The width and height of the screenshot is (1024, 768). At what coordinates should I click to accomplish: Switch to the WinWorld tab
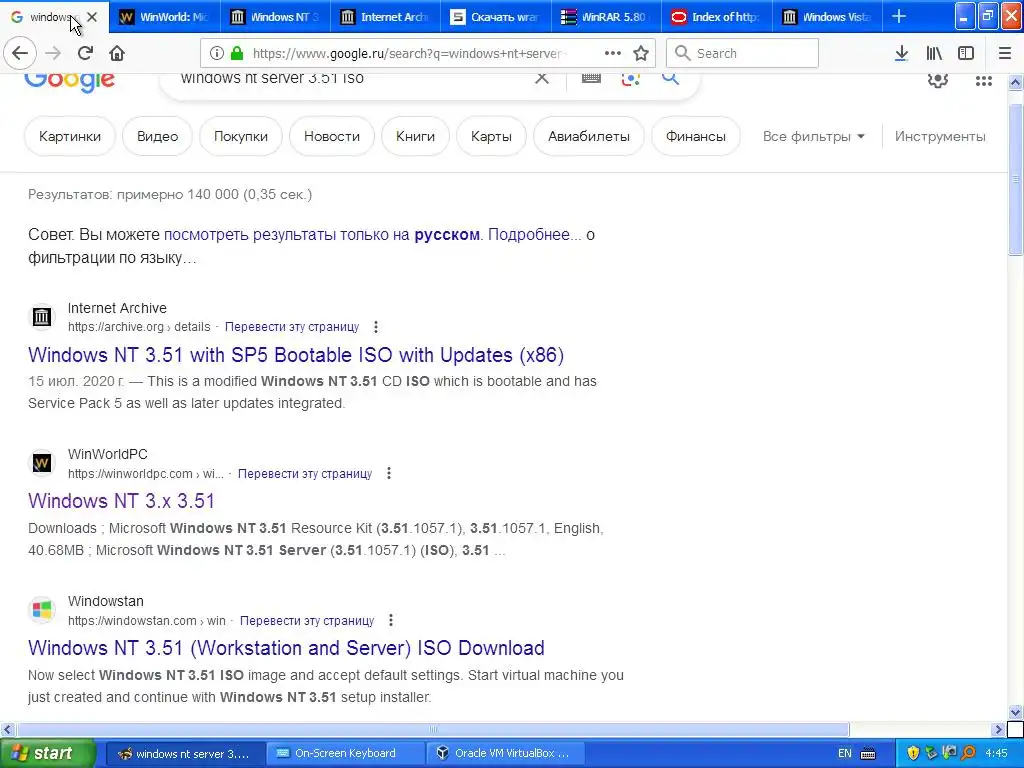[165, 17]
